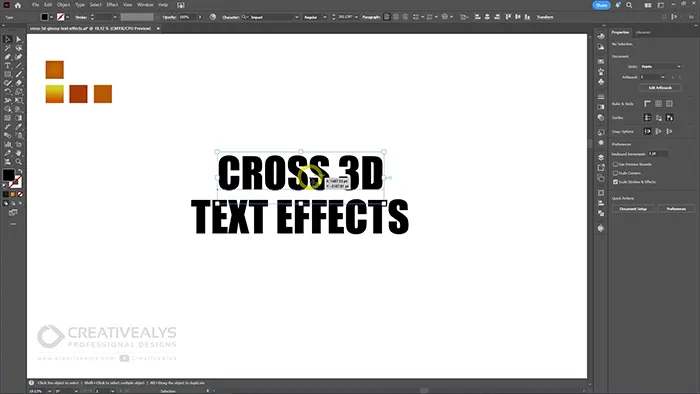
Task: Toggle Show Transparency Grid button
Action: [670, 104]
